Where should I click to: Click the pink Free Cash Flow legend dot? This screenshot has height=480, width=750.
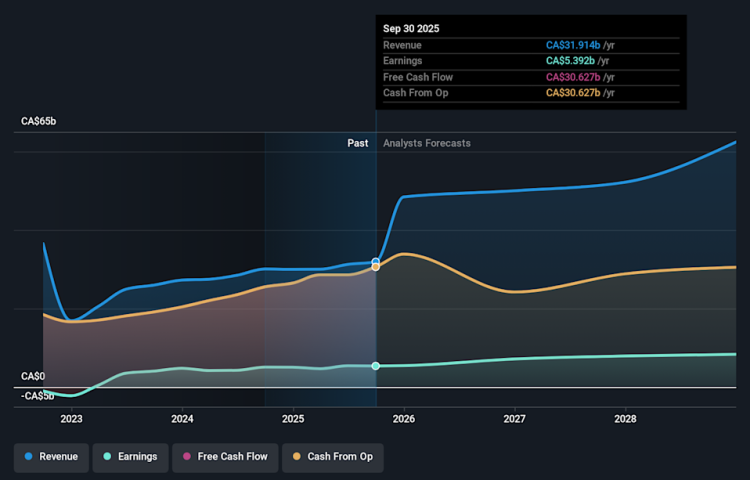[187, 456]
